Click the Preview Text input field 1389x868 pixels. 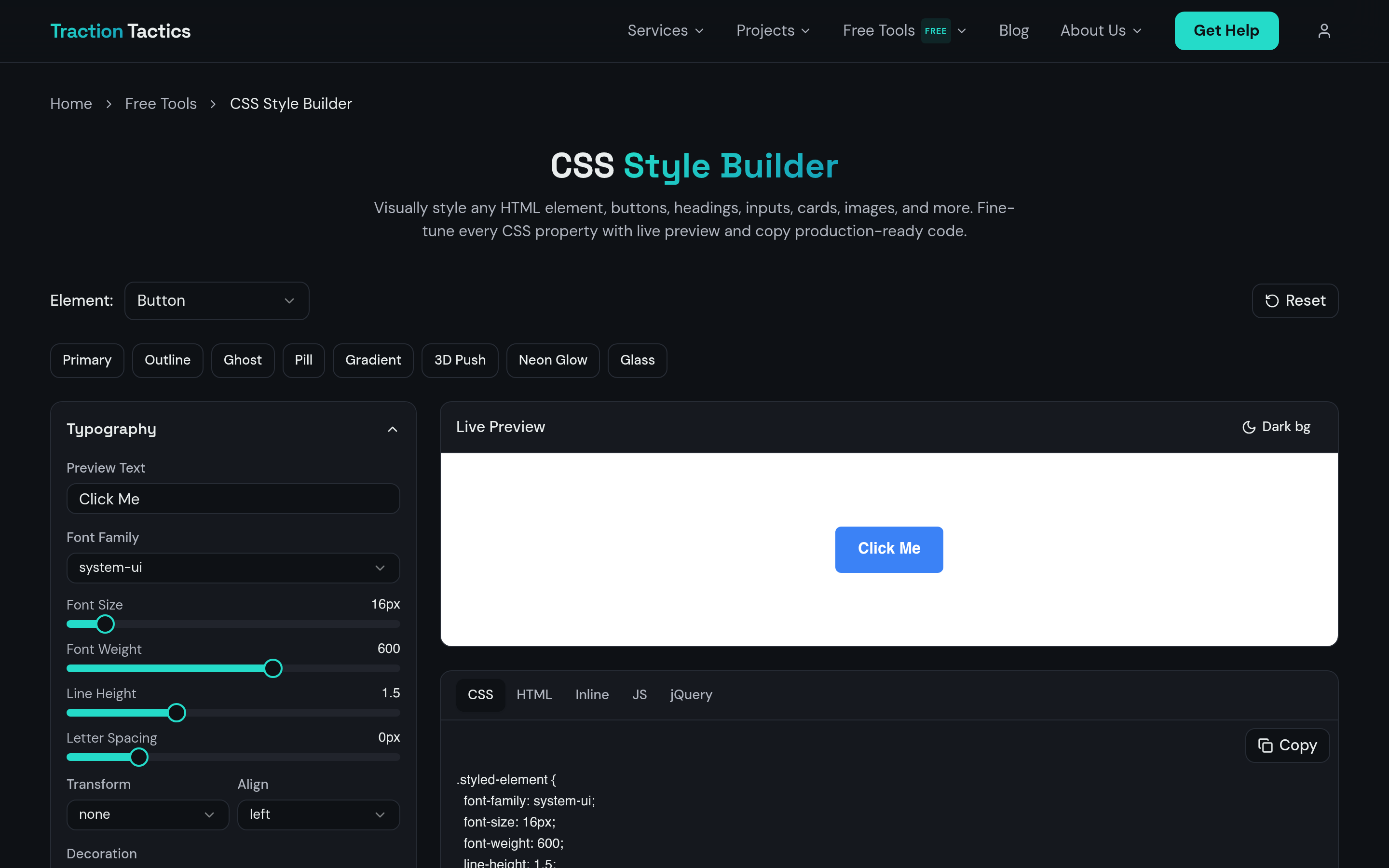pyautogui.click(x=233, y=499)
